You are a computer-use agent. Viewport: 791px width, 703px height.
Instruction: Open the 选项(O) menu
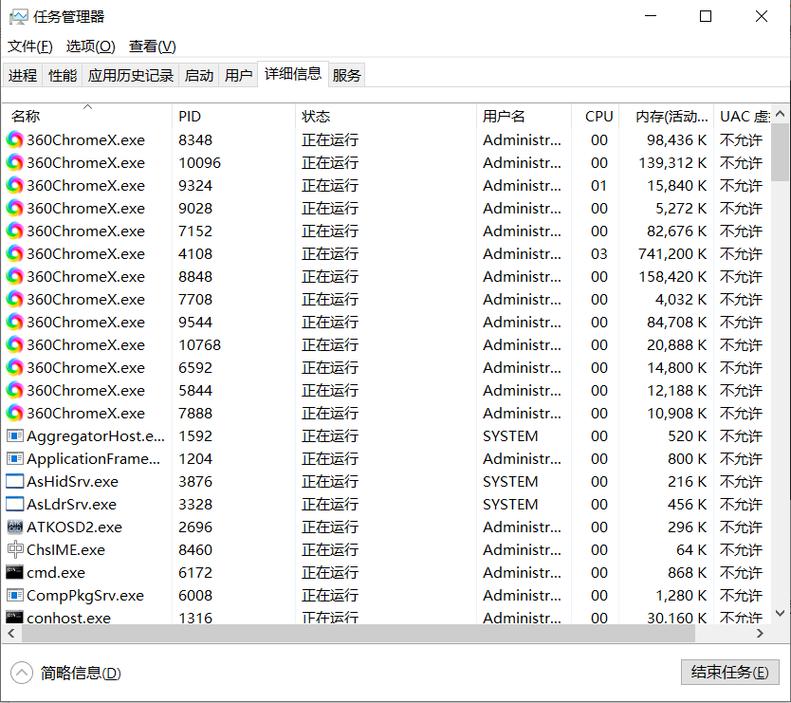[x=90, y=46]
